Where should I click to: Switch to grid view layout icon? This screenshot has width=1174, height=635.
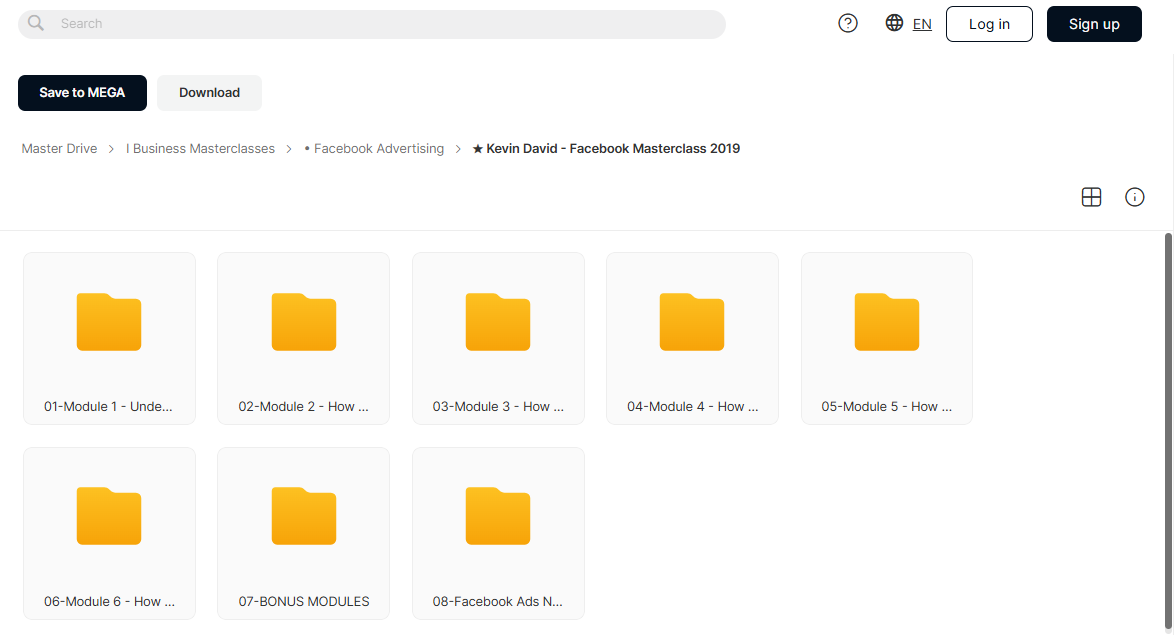coord(1092,197)
